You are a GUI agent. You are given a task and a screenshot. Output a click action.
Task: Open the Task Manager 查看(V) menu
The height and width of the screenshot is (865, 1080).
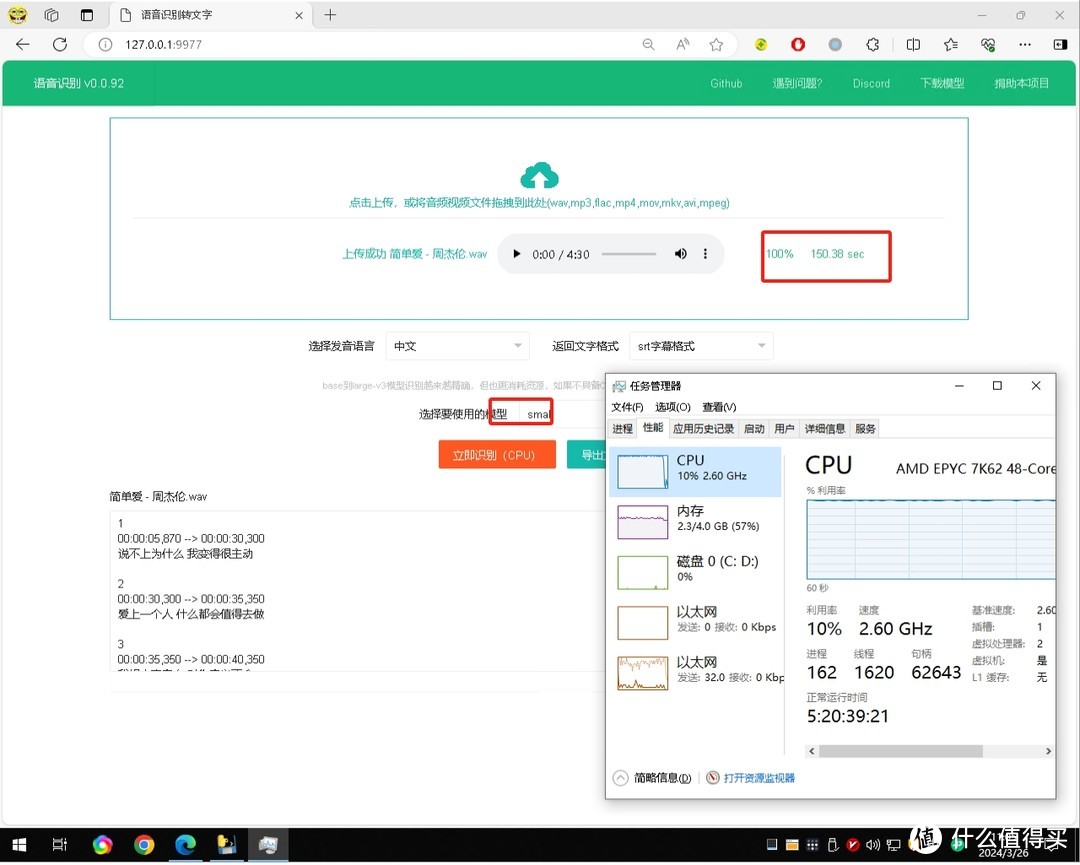[719, 407]
